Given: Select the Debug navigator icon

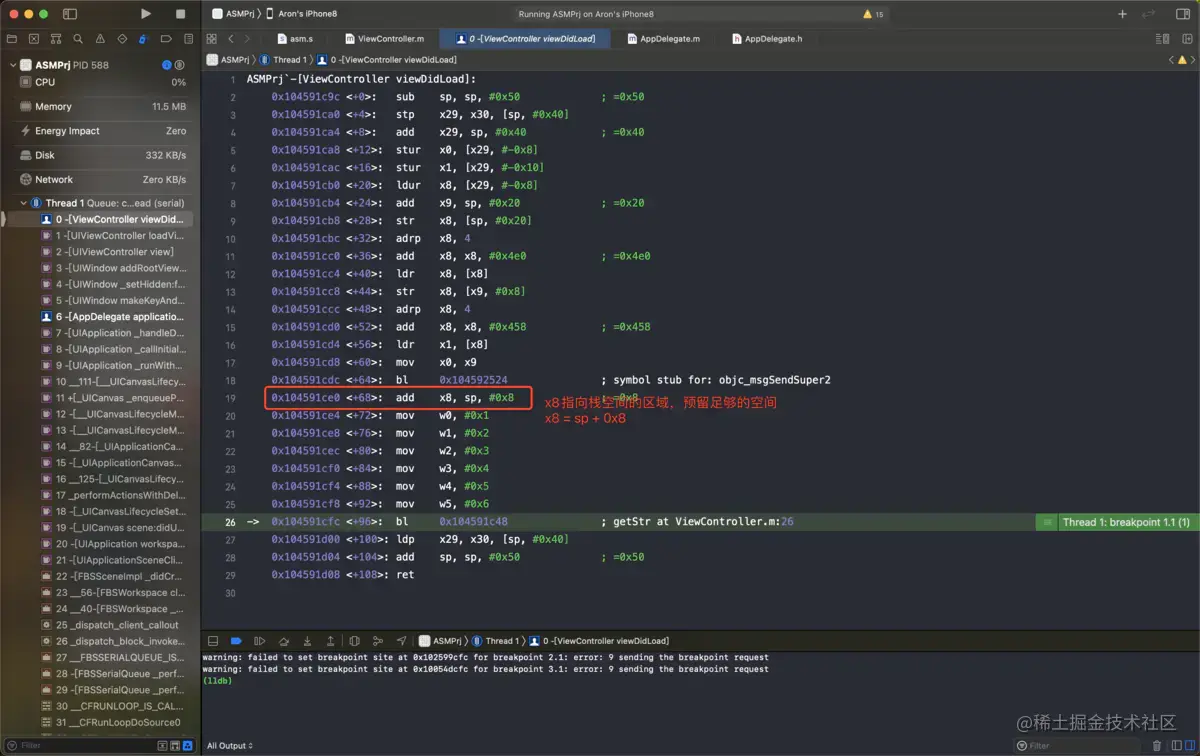Looking at the screenshot, I should pos(144,39).
